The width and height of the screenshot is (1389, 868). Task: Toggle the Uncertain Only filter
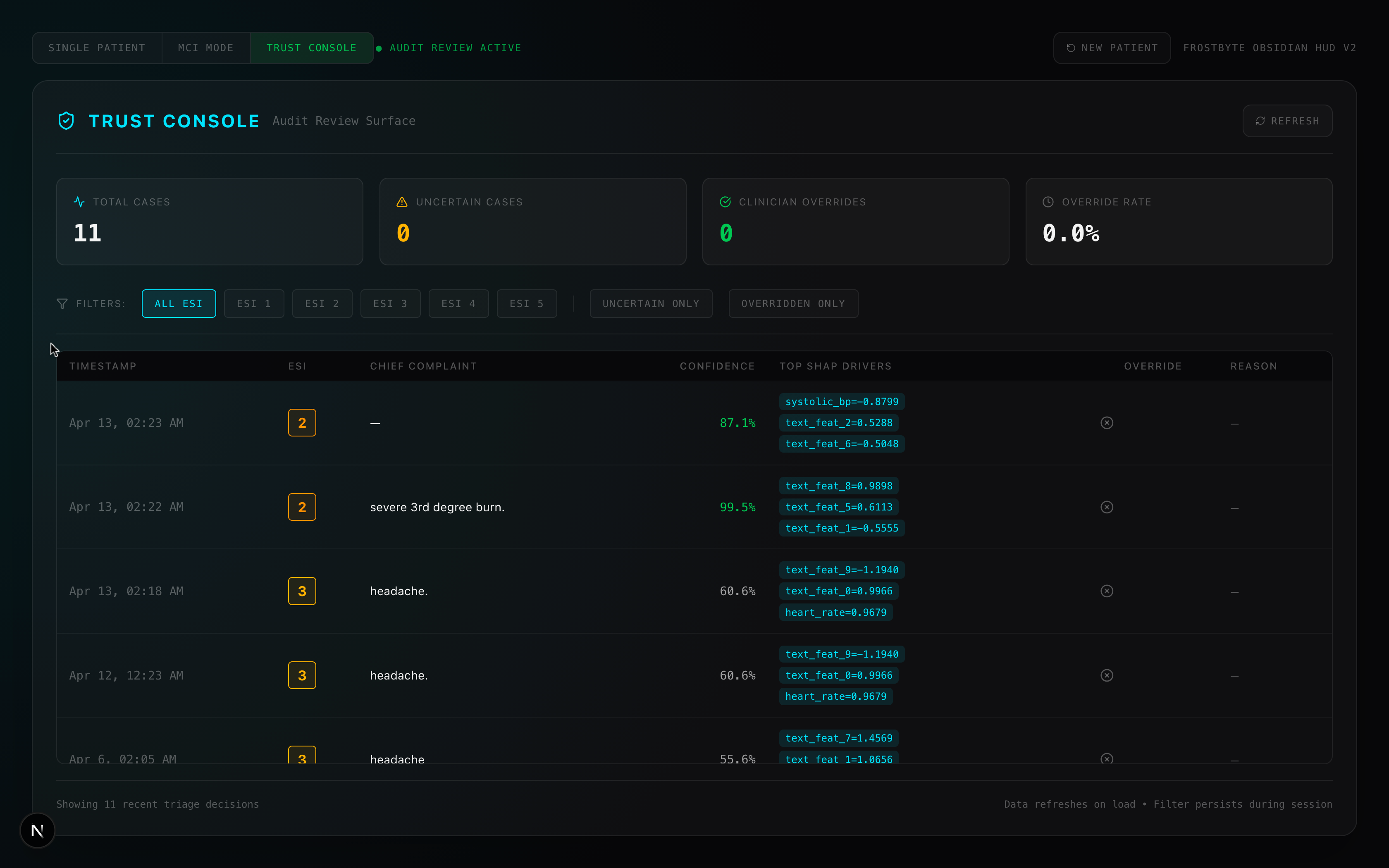651,304
